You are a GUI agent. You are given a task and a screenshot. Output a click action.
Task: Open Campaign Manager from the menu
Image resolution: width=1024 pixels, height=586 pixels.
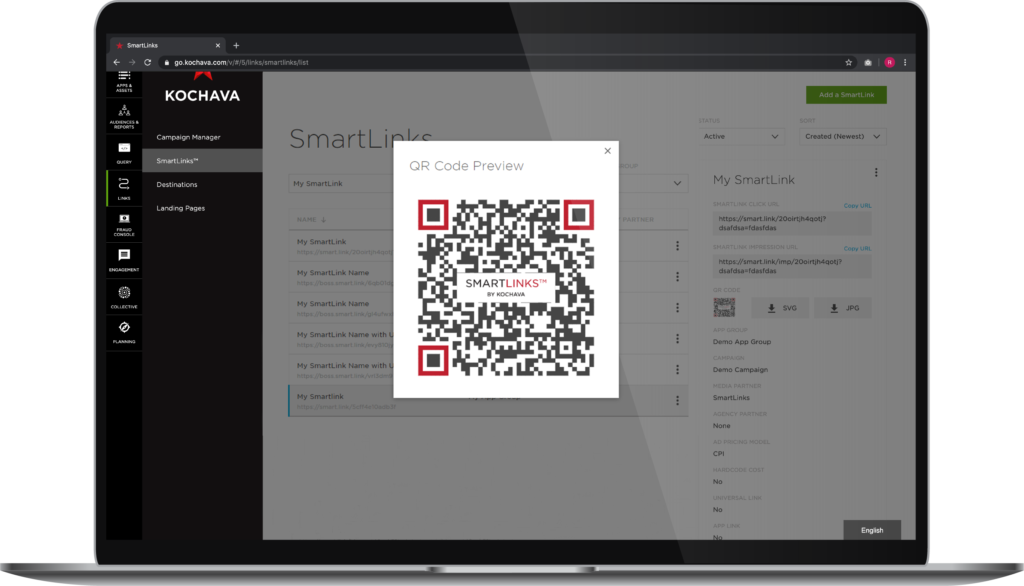coord(187,137)
